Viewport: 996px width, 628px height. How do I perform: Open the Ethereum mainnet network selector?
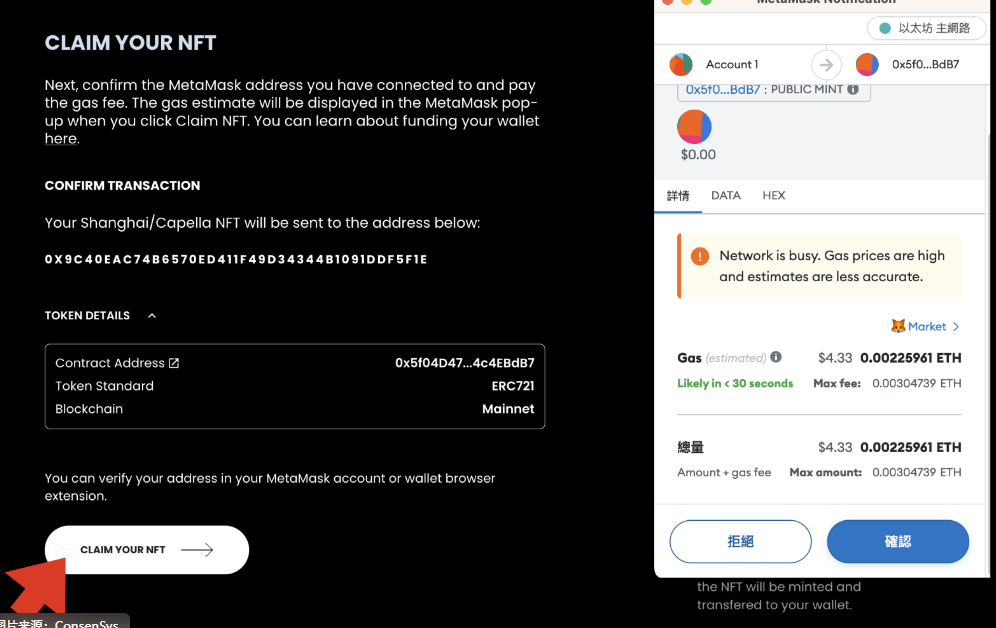(926, 28)
